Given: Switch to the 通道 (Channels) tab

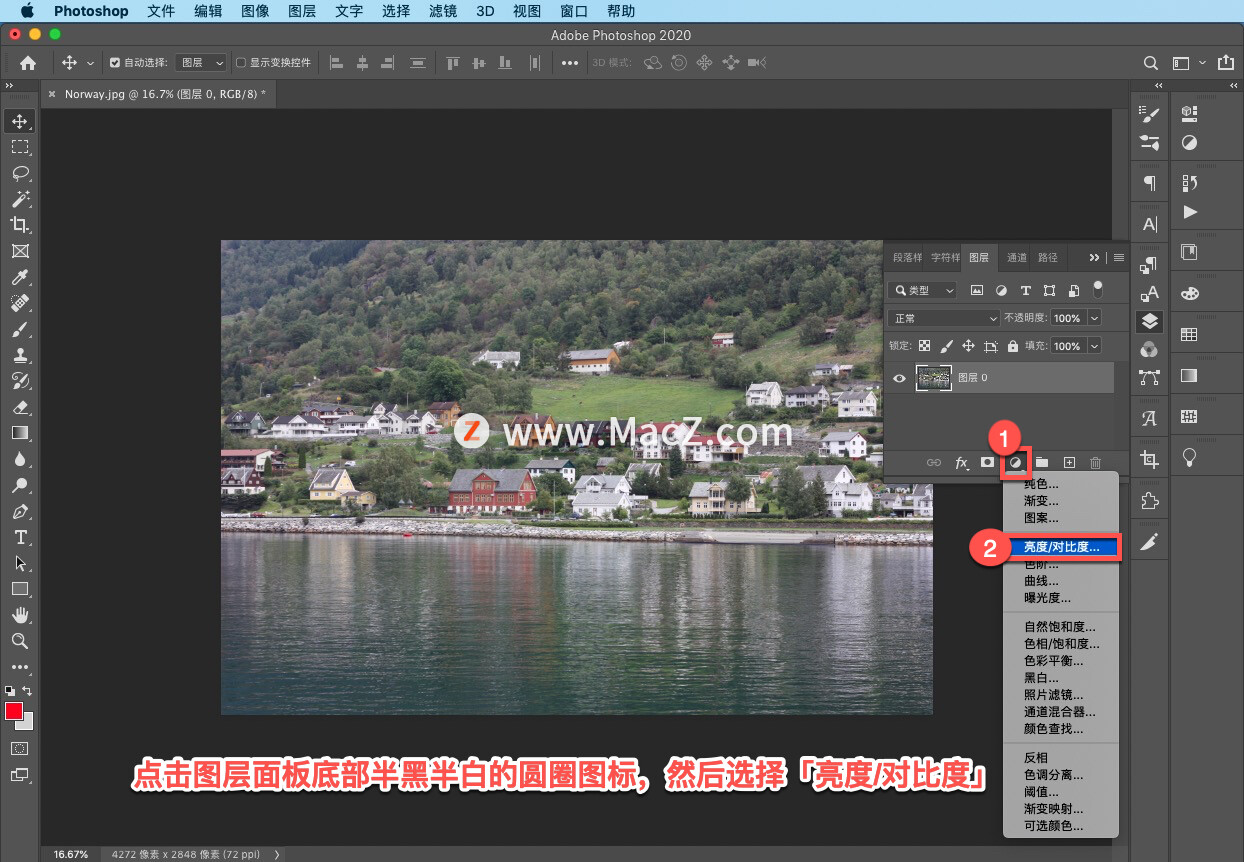Looking at the screenshot, I should coord(1017,257).
